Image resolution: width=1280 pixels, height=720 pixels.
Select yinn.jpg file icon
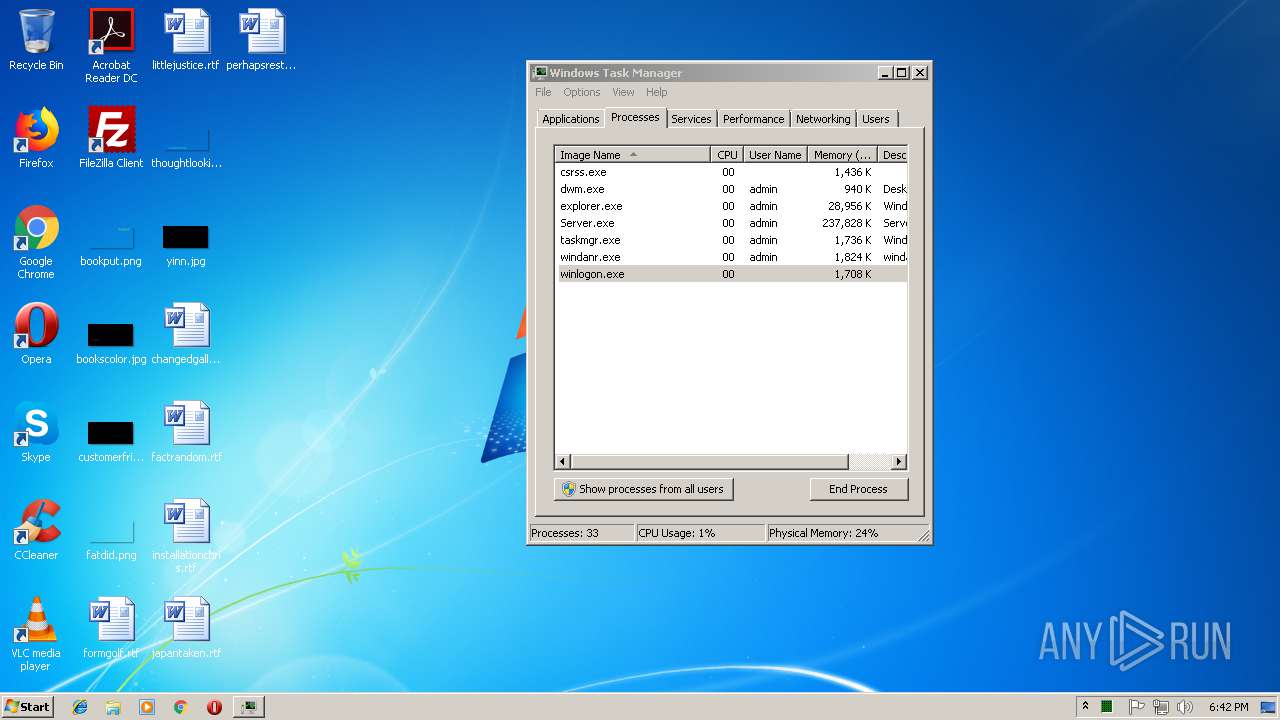tap(186, 246)
